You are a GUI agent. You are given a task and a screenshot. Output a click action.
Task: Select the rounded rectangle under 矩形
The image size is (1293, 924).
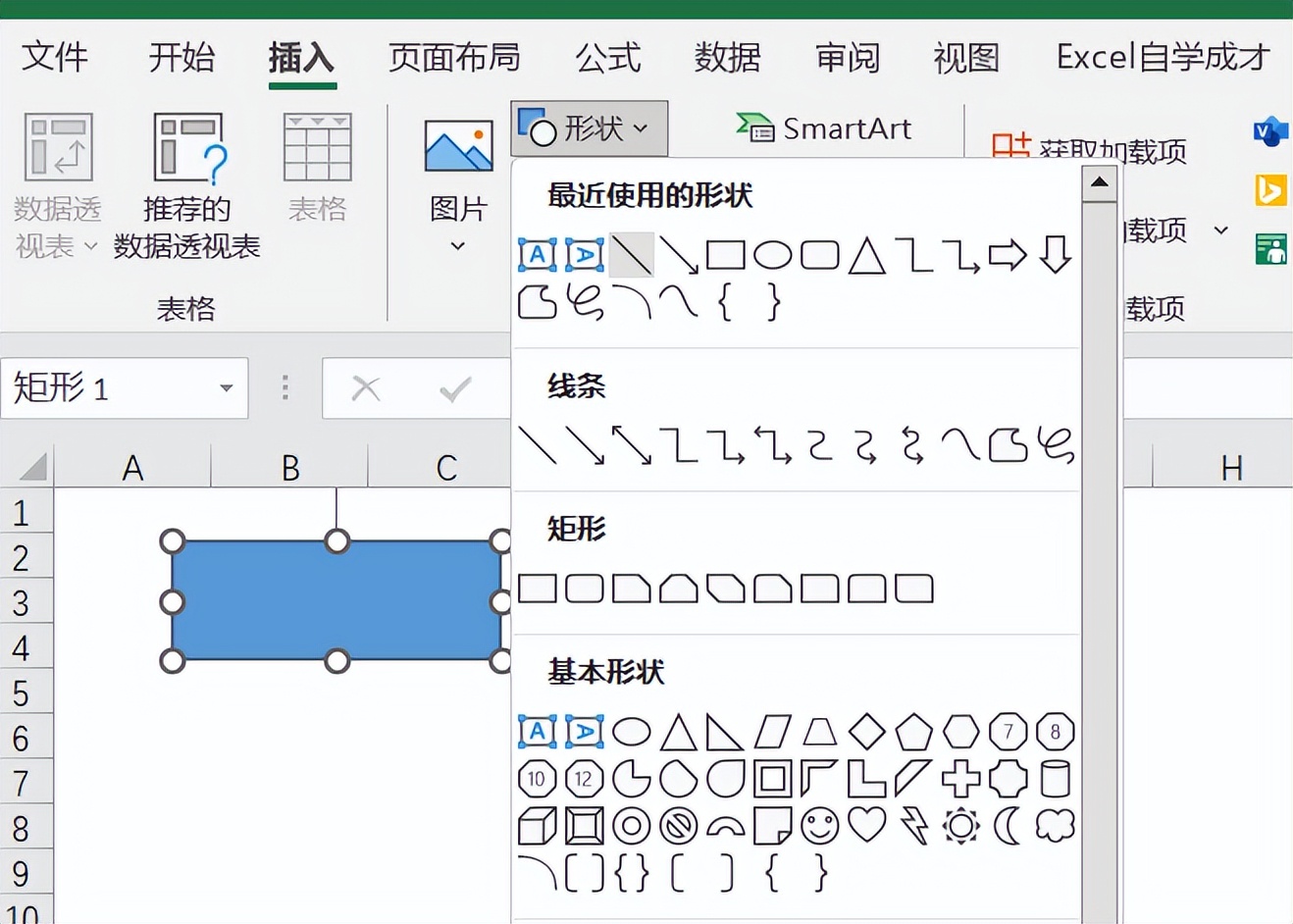click(584, 588)
